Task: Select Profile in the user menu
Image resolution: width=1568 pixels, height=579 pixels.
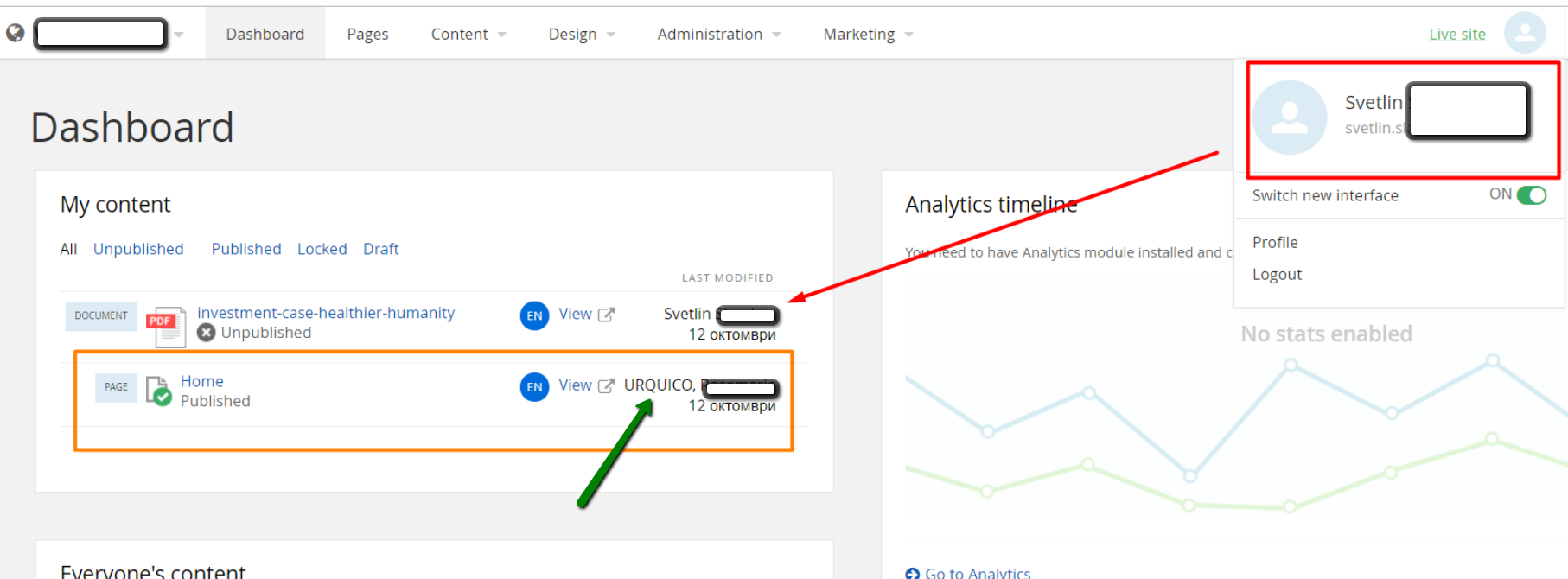Action: (1275, 242)
